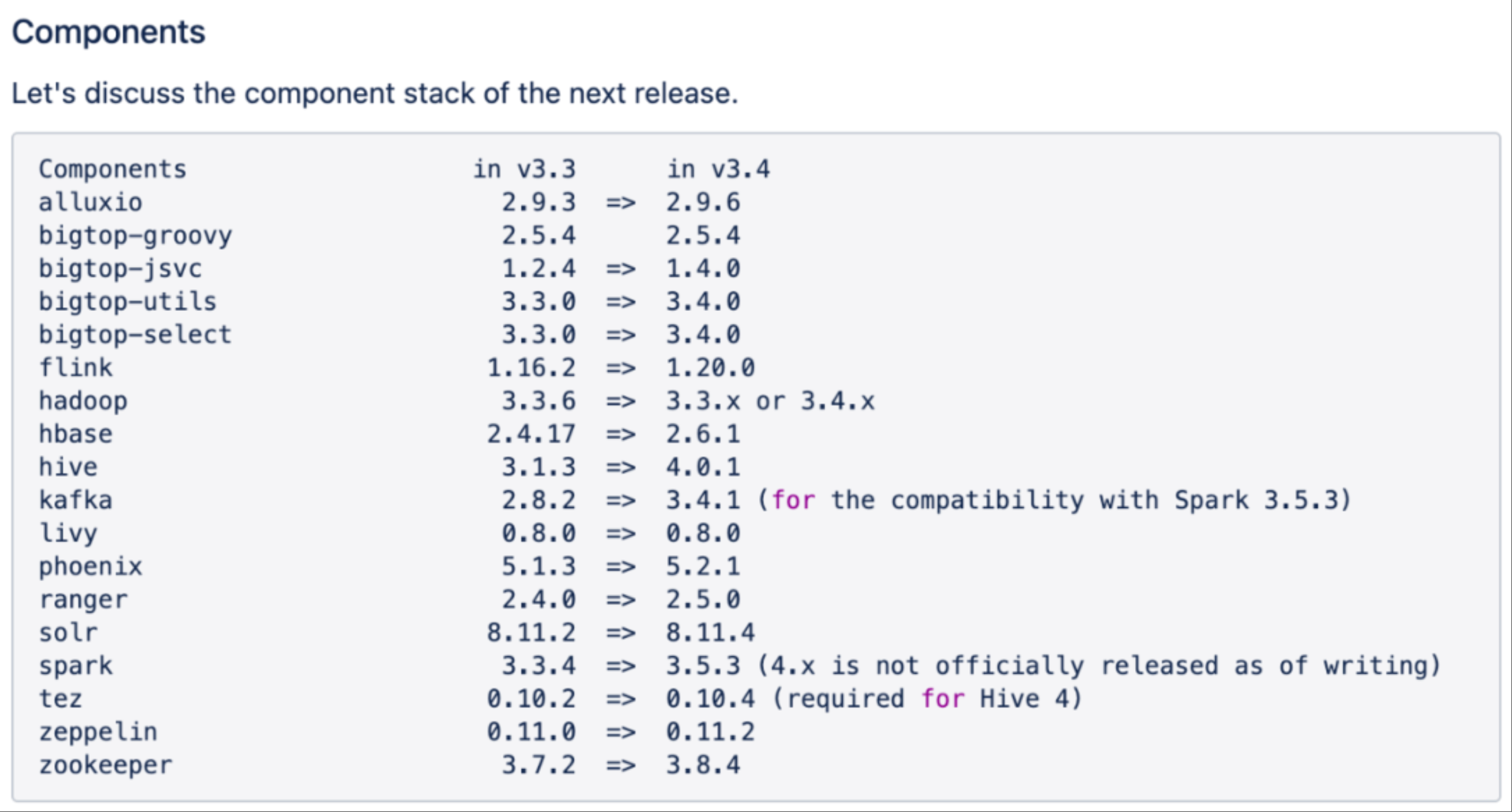Click the "in v3.4" column header

click(718, 169)
